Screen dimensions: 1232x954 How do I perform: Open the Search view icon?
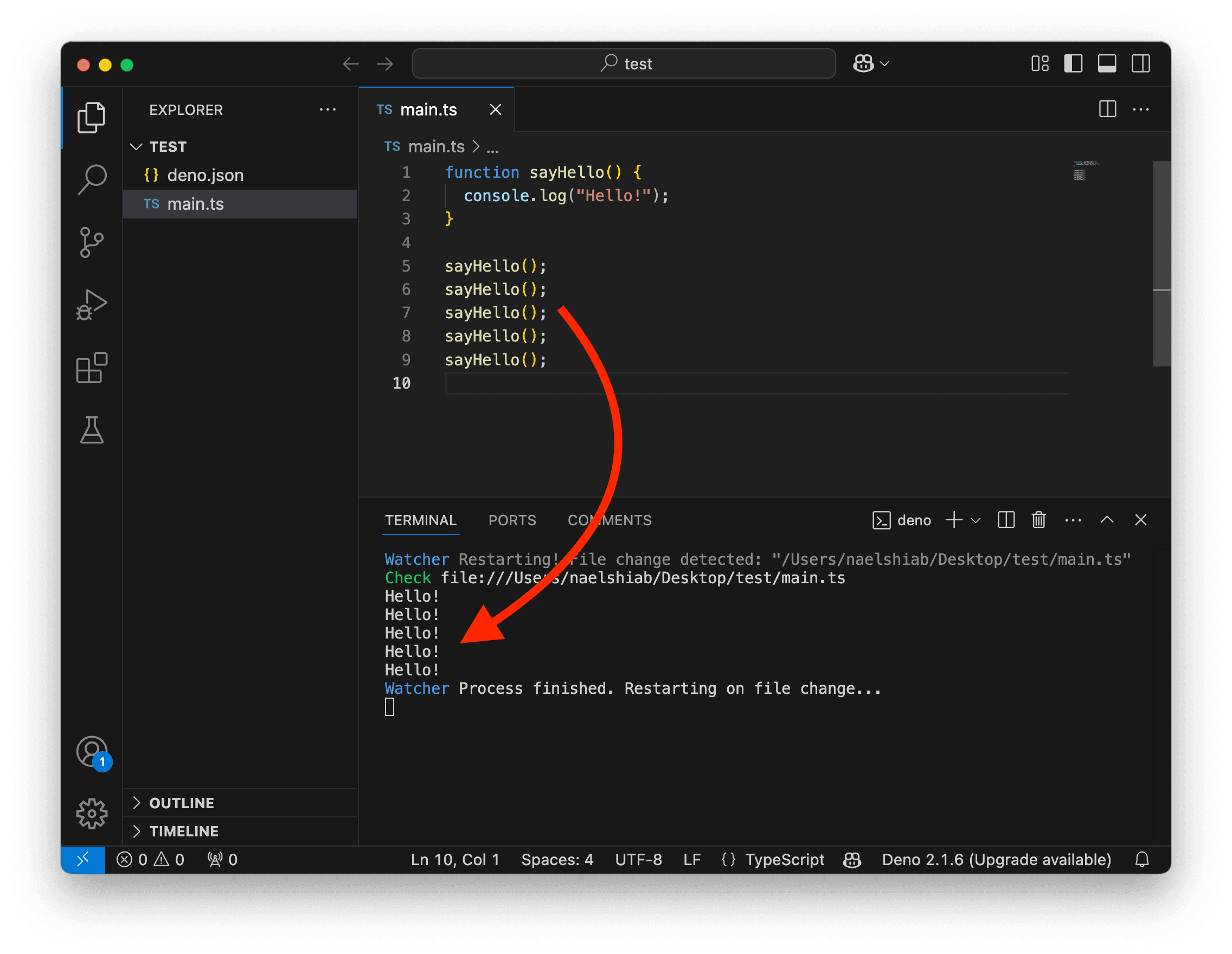92,179
